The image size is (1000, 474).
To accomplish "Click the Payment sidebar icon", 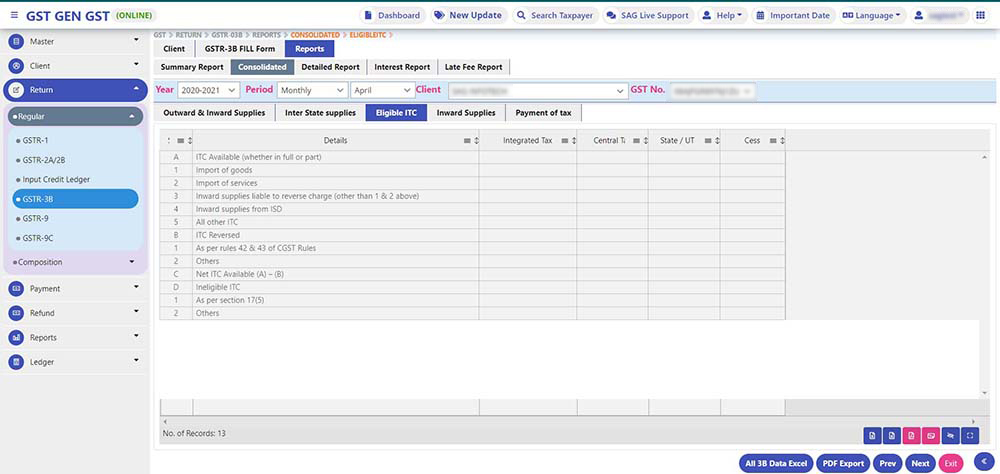I will [16, 289].
